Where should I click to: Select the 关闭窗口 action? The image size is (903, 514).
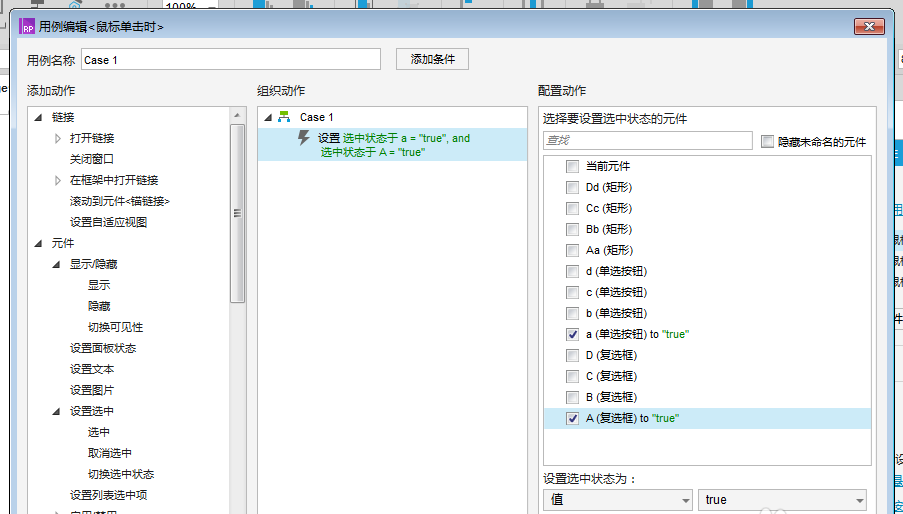click(x=92, y=159)
